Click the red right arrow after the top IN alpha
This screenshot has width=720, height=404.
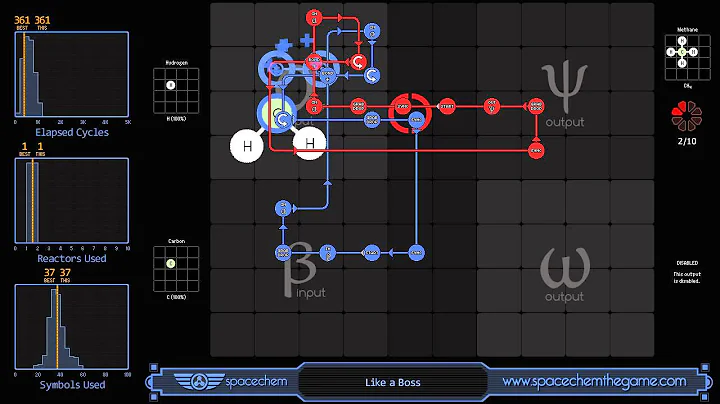pyautogui.click(x=340, y=18)
